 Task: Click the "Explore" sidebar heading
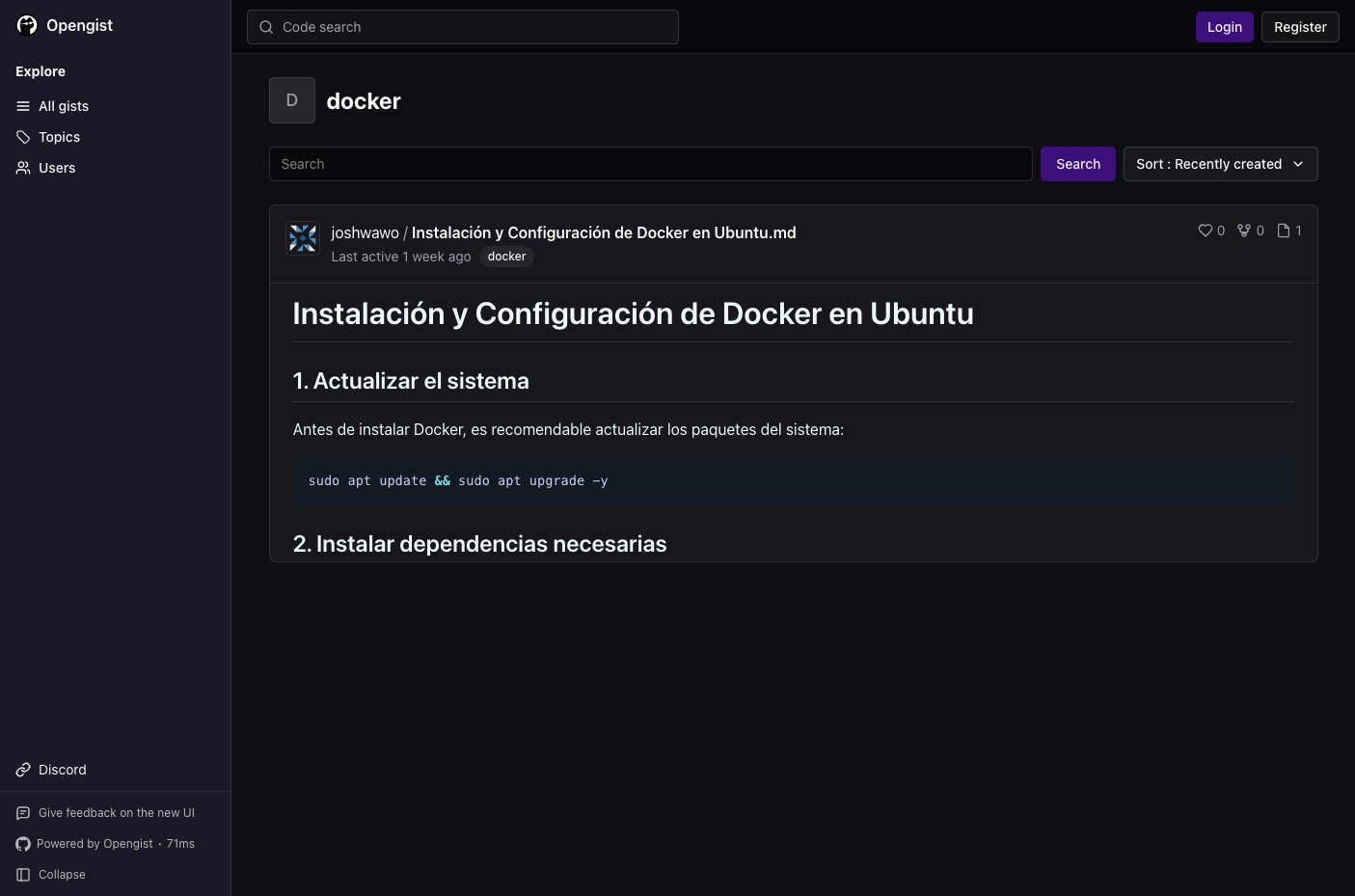tap(41, 71)
